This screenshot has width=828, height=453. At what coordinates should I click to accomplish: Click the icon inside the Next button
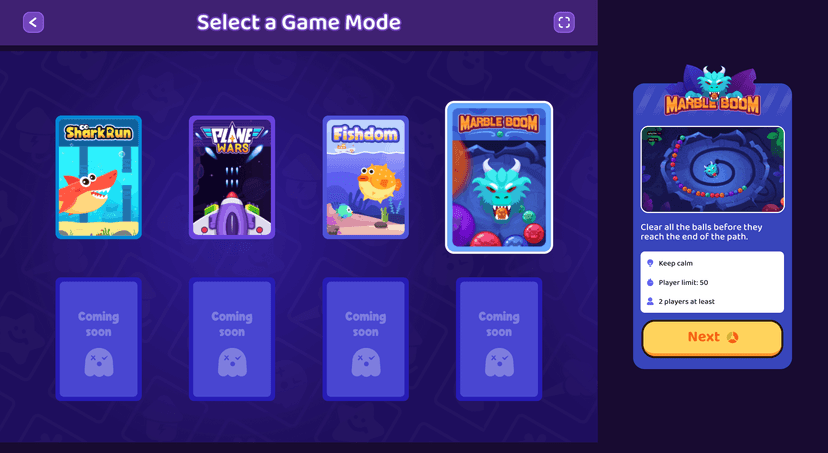click(732, 337)
